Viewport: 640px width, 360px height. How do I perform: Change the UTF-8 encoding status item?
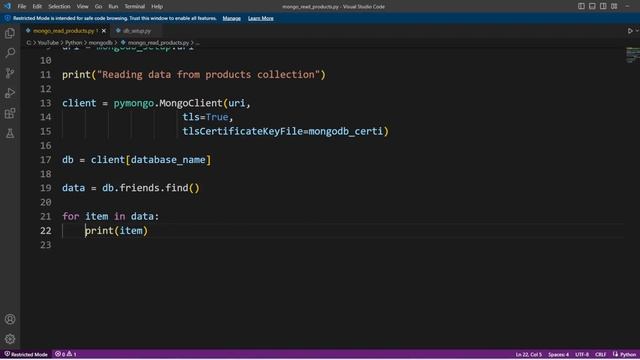[582, 354]
